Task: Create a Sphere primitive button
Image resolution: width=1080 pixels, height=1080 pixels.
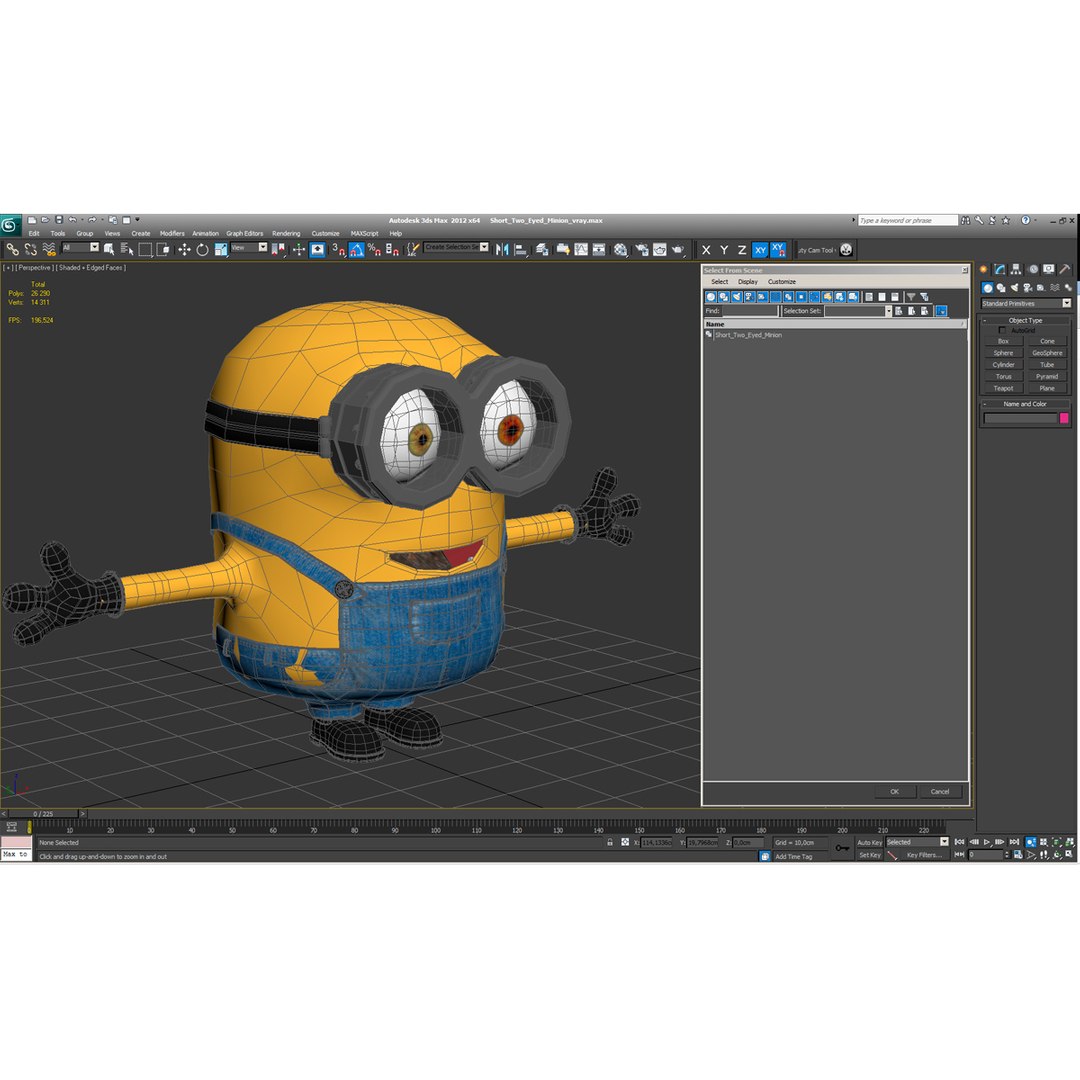Action: [1003, 353]
